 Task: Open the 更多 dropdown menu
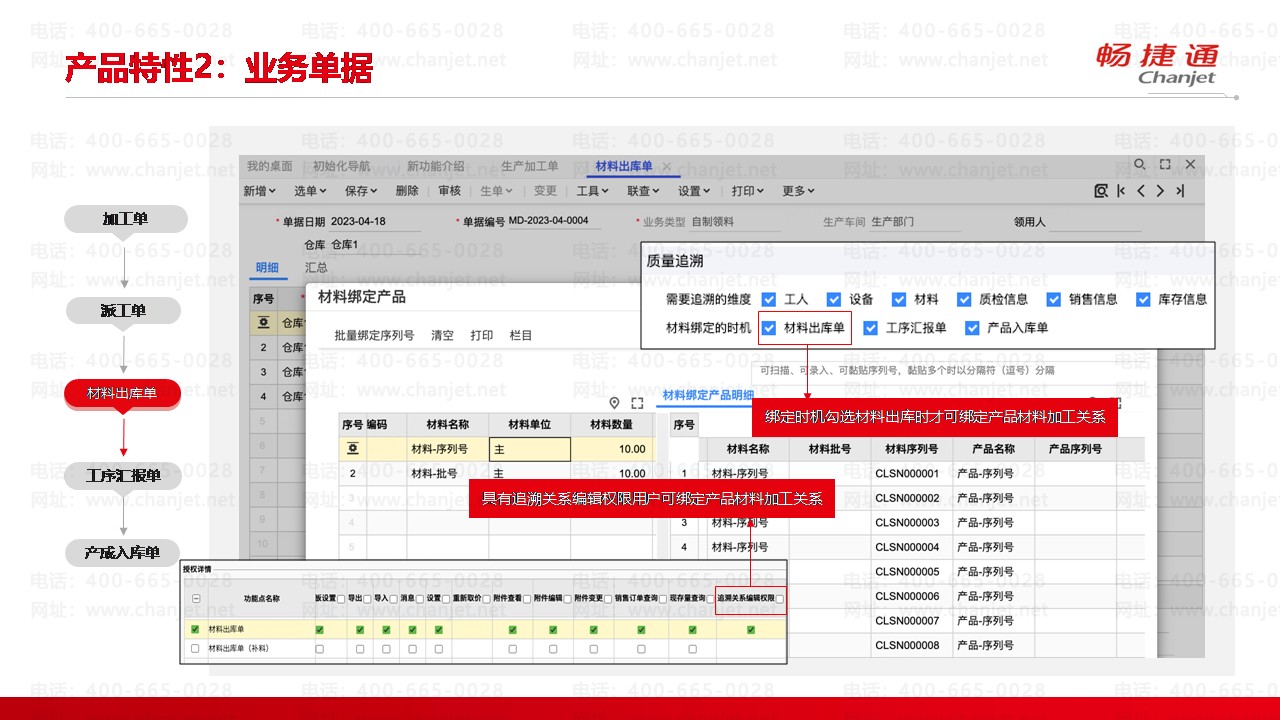click(x=798, y=191)
